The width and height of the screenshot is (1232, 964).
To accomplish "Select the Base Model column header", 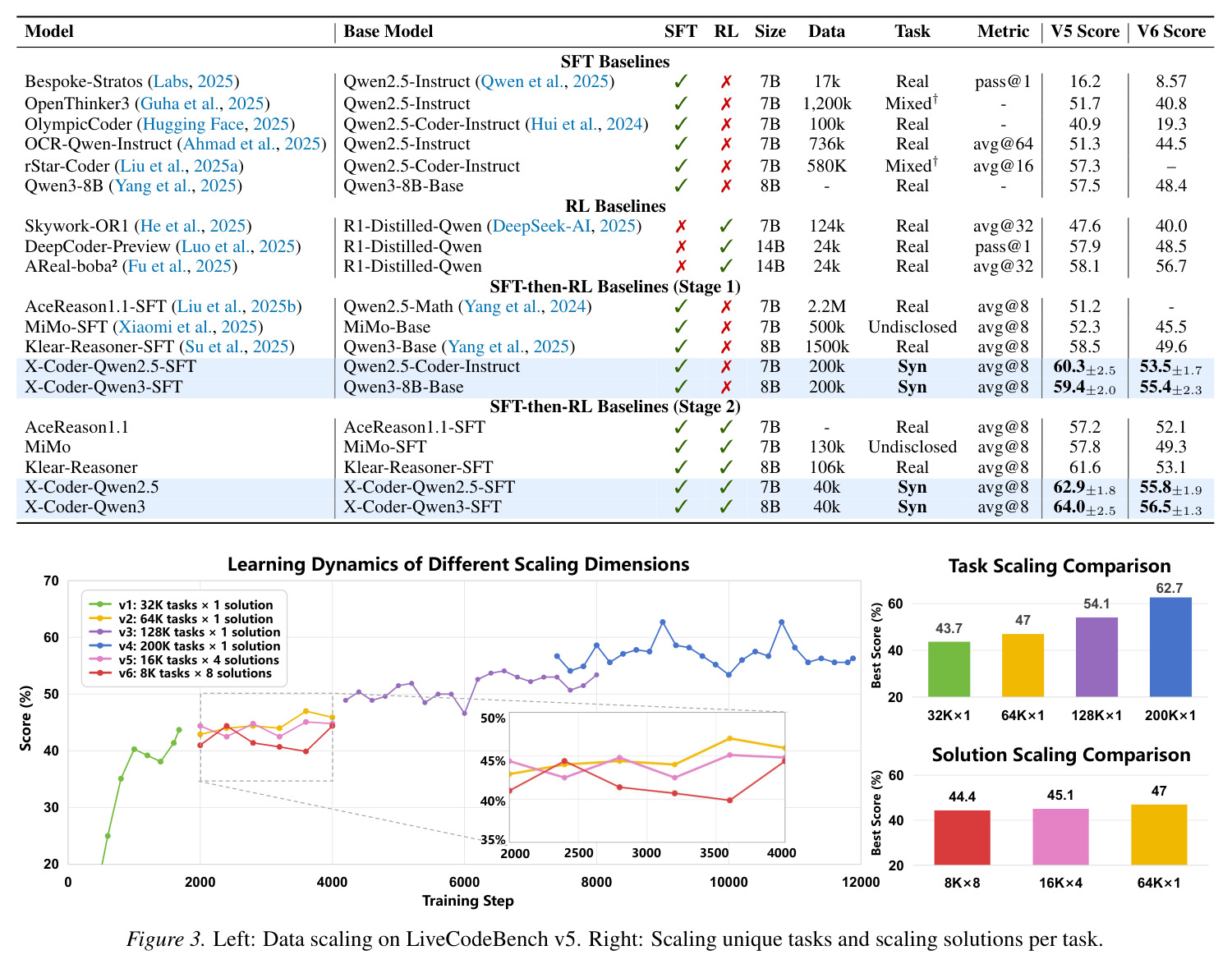I will [388, 31].
